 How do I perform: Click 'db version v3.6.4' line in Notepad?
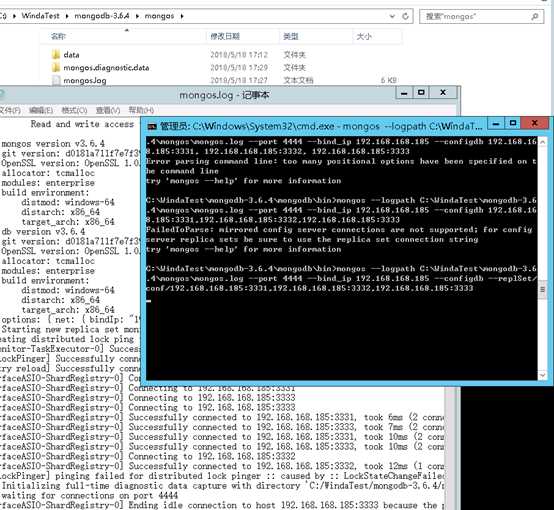pyautogui.click(x=43, y=232)
